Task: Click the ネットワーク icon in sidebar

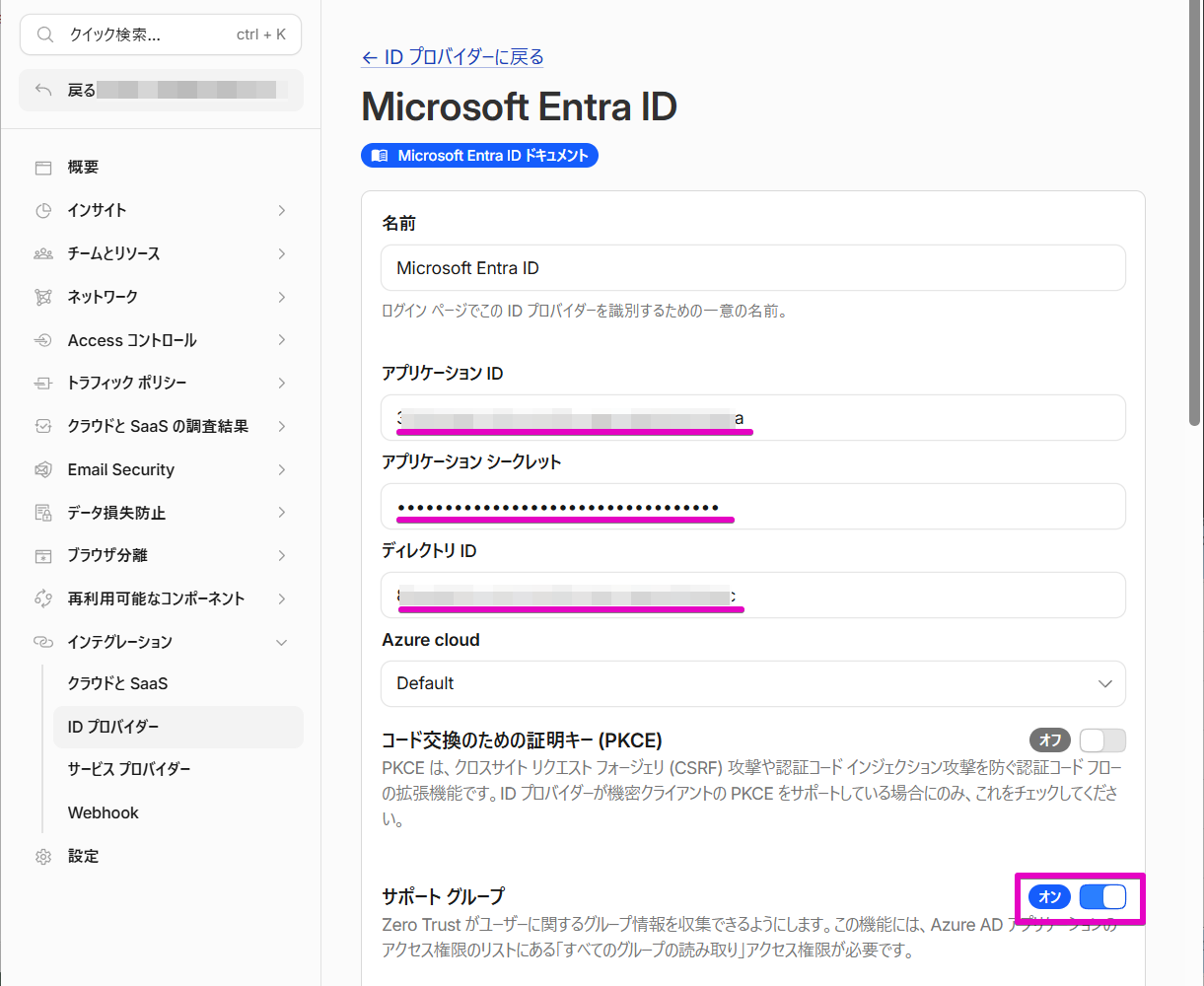Action: [43, 297]
